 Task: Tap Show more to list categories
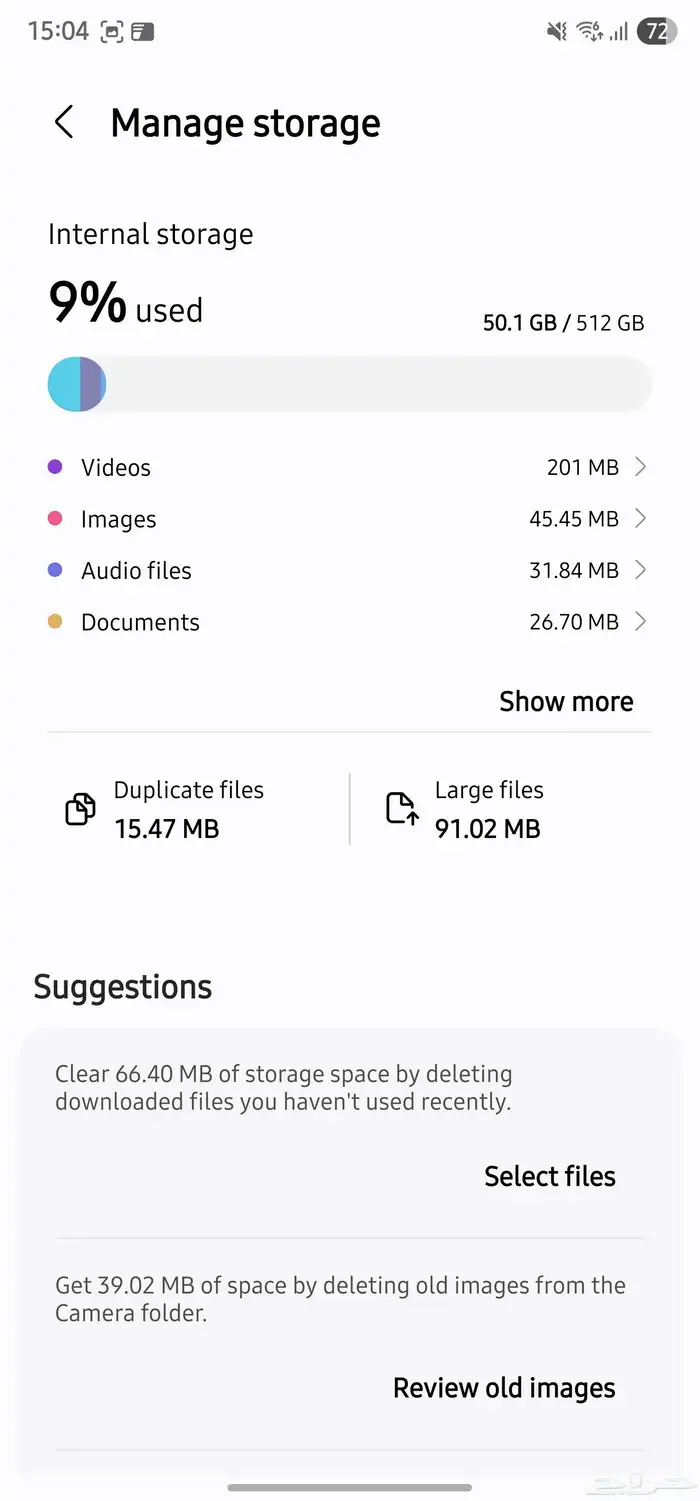(x=566, y=702)
